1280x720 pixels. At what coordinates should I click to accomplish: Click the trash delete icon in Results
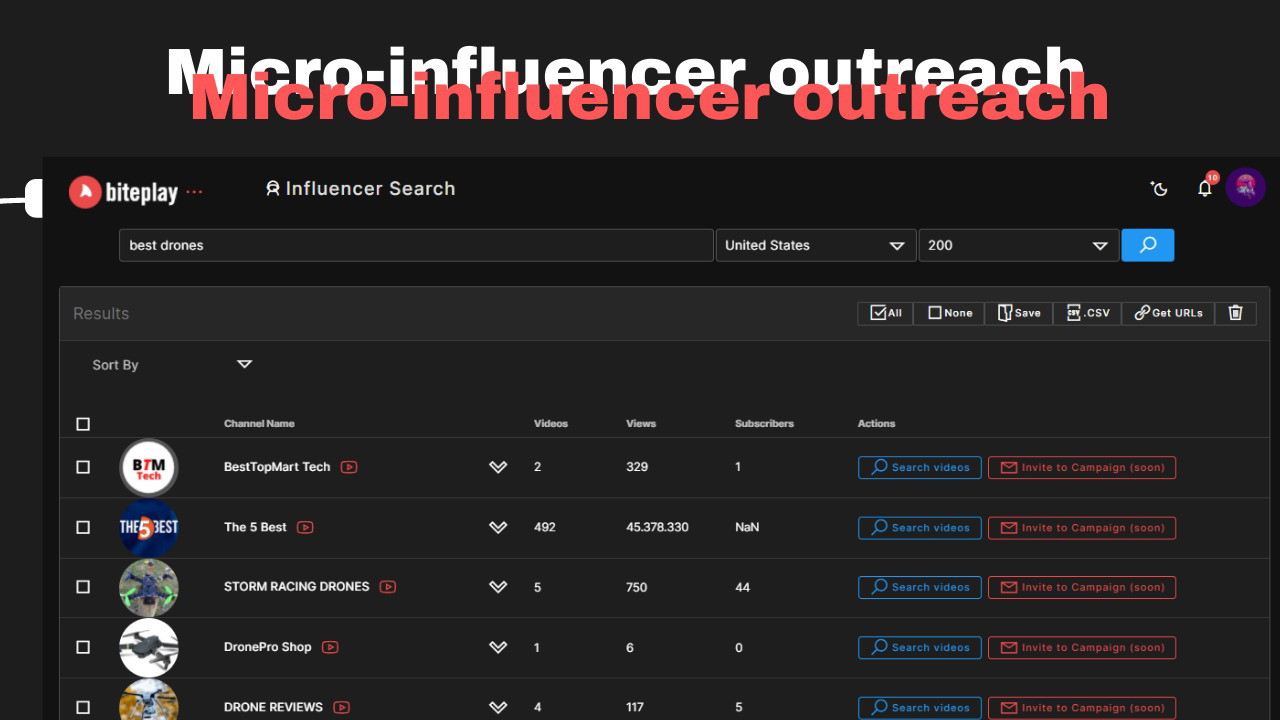[1235, 313]
